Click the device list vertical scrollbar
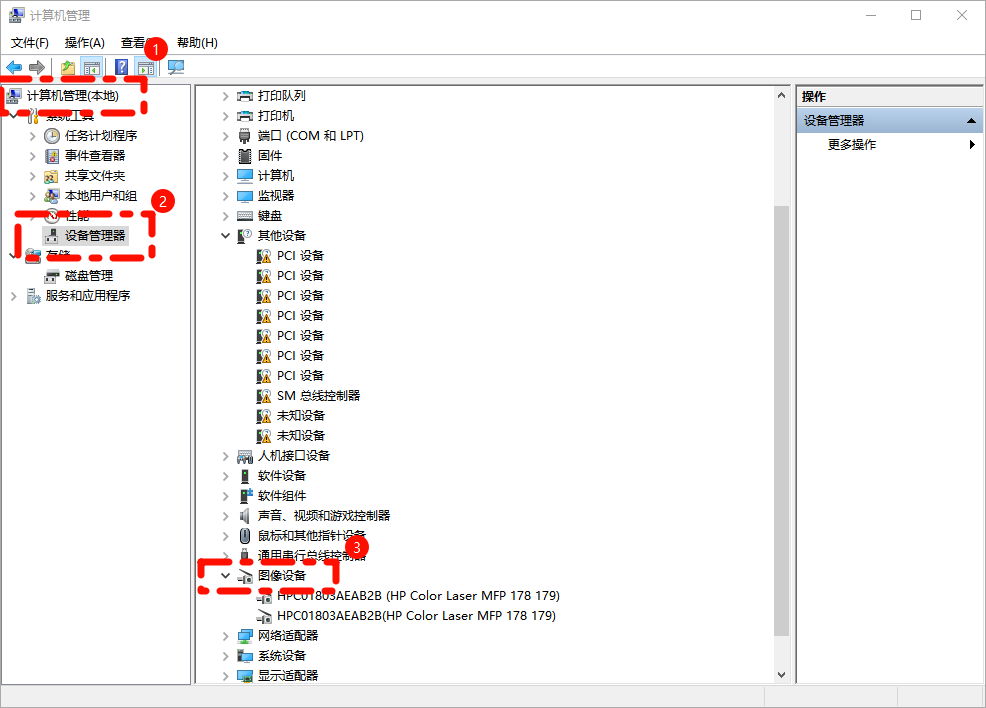986x708 pixels. coord(782,420)
